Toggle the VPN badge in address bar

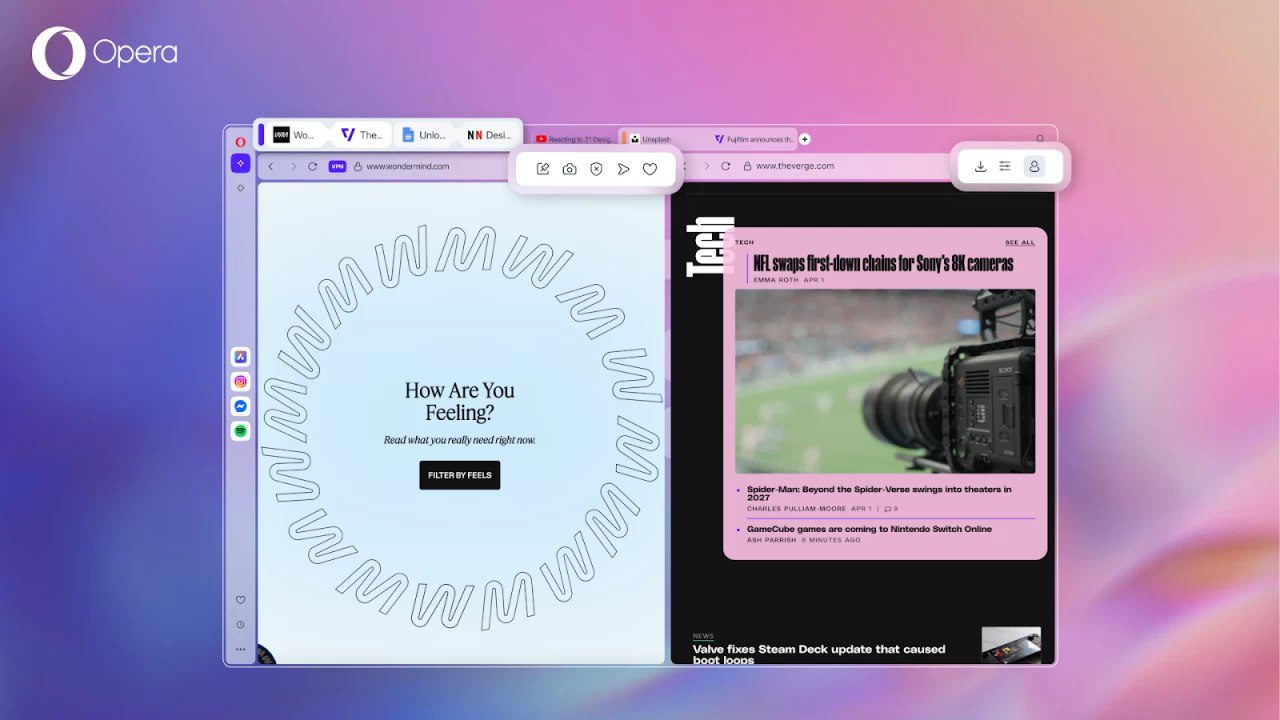pos(337,166)
